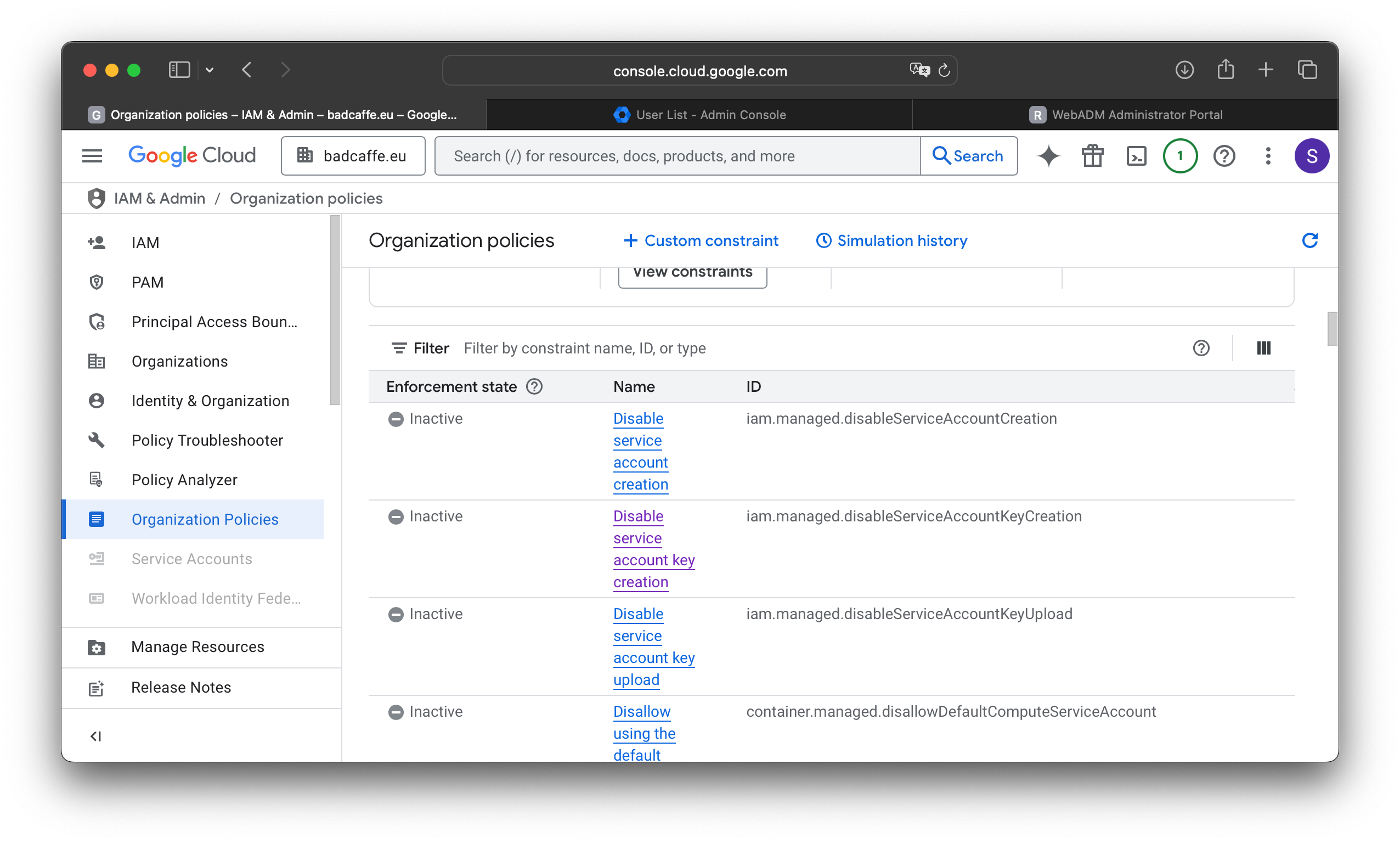Open Workload Identity Federation sidebar item
Image resolution: width=1400 pixels, height=843 pixels.
pyautogui.click(x=193, y=598)
